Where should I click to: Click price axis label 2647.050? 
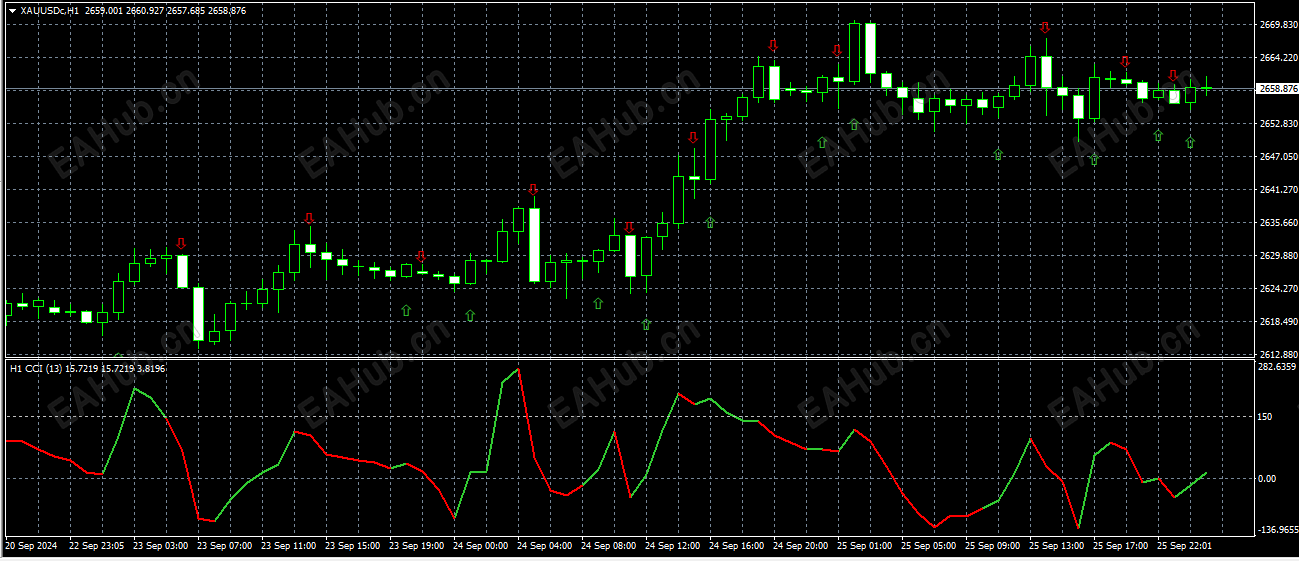click(x=1279, y=156)
